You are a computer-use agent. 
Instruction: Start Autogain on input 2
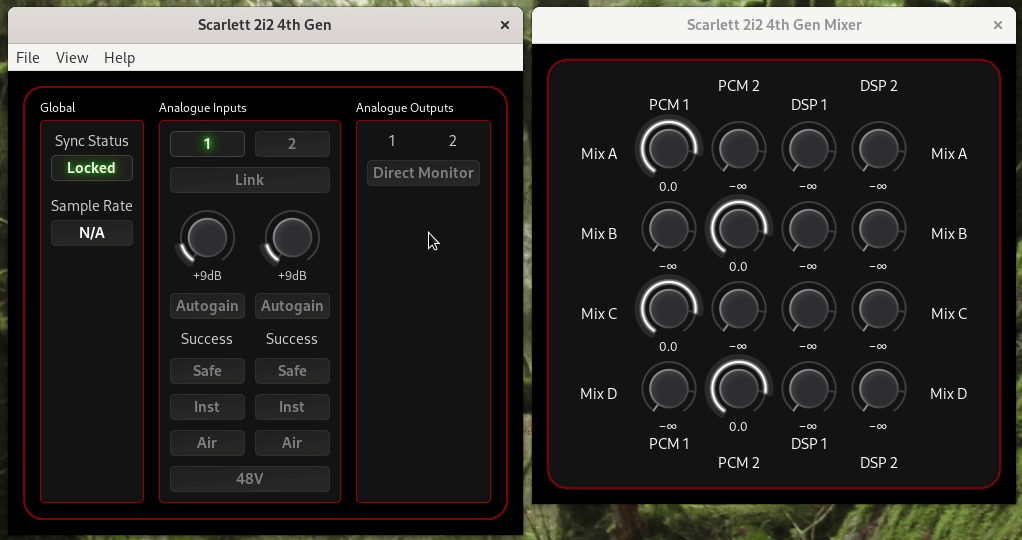pos(292,306)
